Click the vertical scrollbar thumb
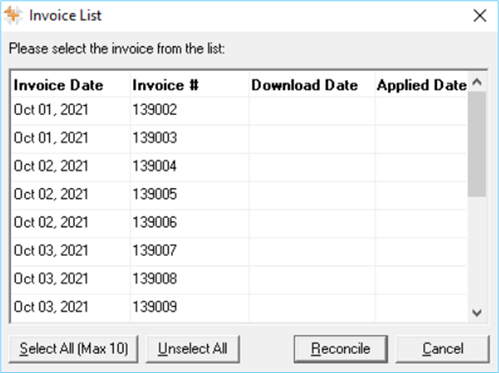The image size is (499, 373). pos(477,144)
